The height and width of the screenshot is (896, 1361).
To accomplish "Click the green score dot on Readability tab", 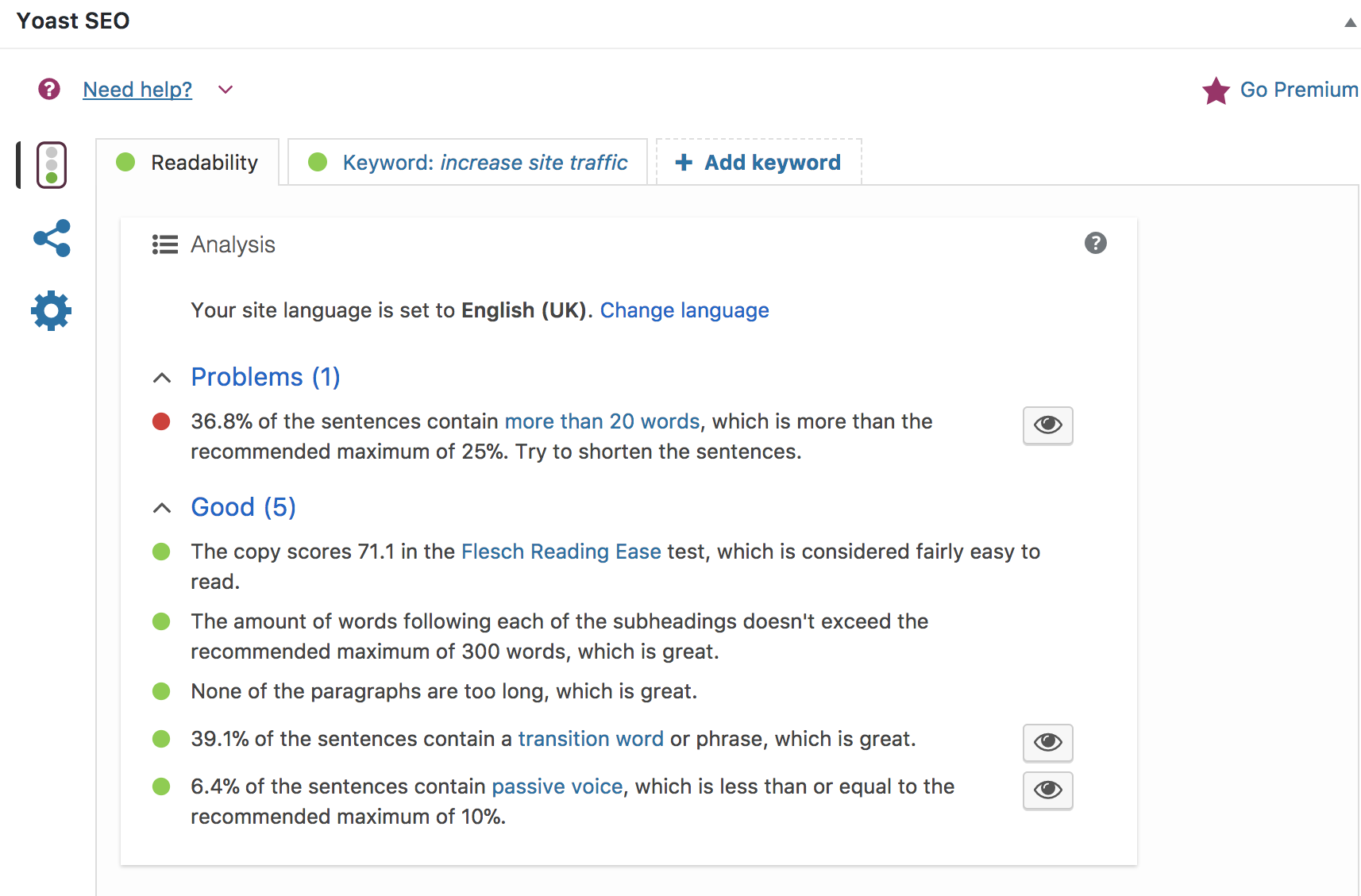I will click(125, 162).
